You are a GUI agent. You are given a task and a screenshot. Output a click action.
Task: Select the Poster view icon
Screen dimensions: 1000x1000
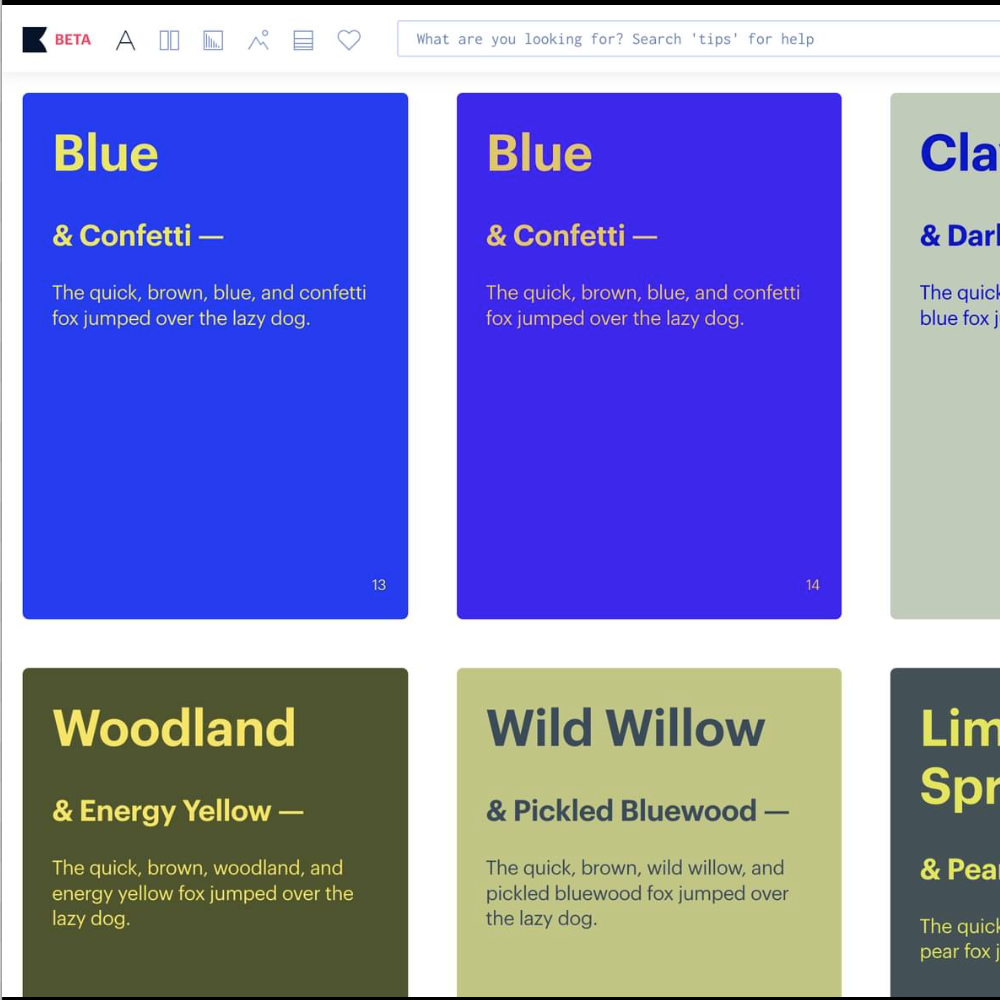(x=213, y=39)
